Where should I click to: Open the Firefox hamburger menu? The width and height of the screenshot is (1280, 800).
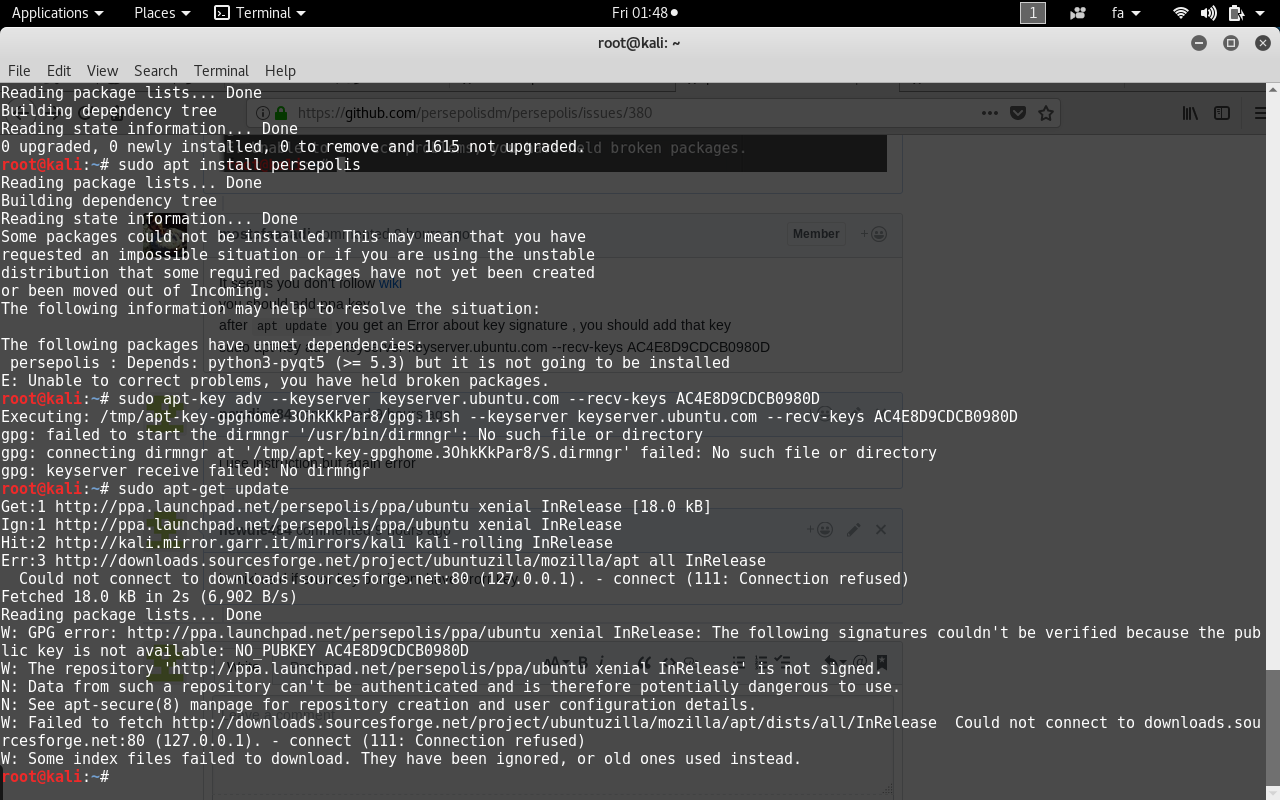coord(1262,113)
